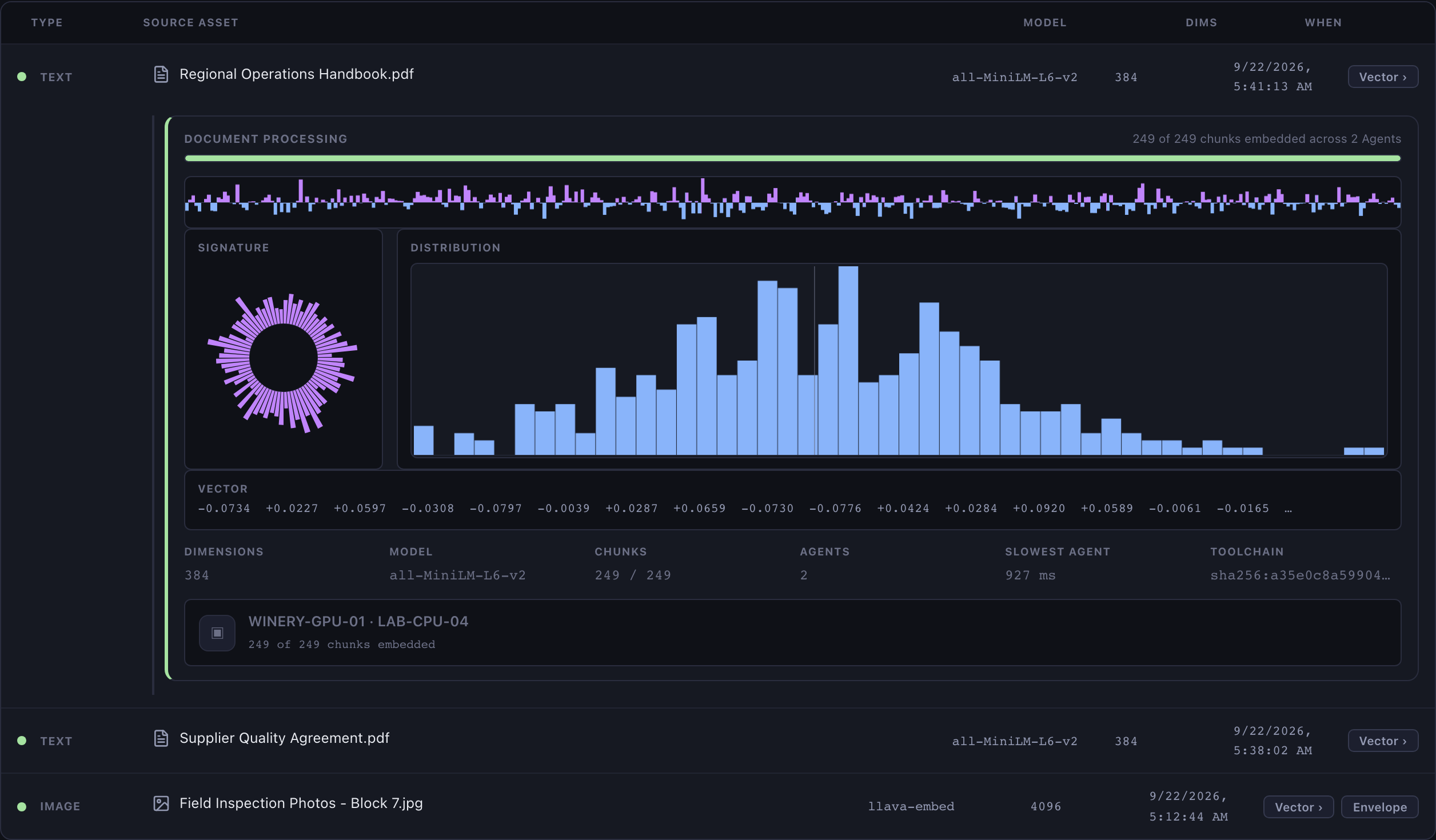1436x840 pixels.
Task: Click the '249 of 249 chunks embedded across 2 Agents' summary
Action: (x=1267, y=139)
